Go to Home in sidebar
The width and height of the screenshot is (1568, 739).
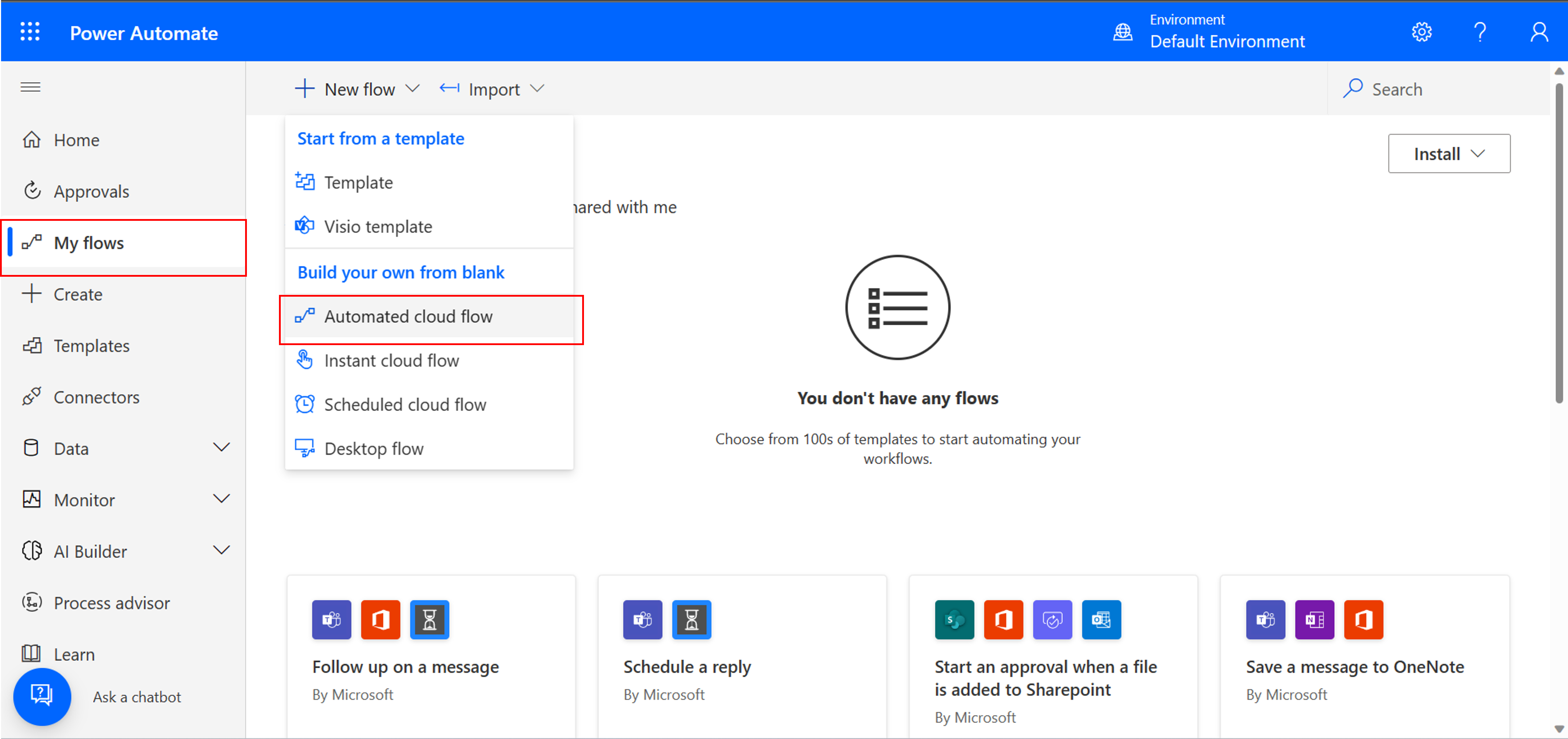124,140
